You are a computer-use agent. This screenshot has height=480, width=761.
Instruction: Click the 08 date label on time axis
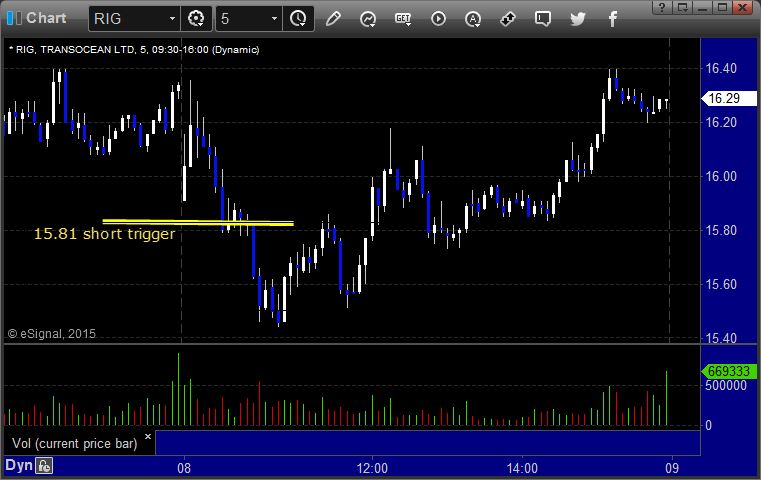coord(184,468)
